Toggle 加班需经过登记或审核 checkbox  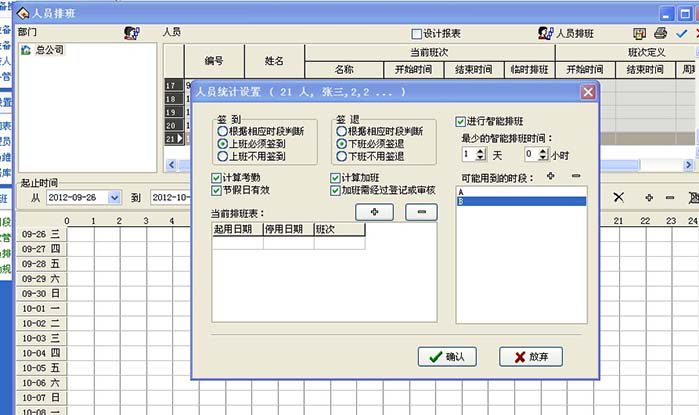click(x=335, y=190)
